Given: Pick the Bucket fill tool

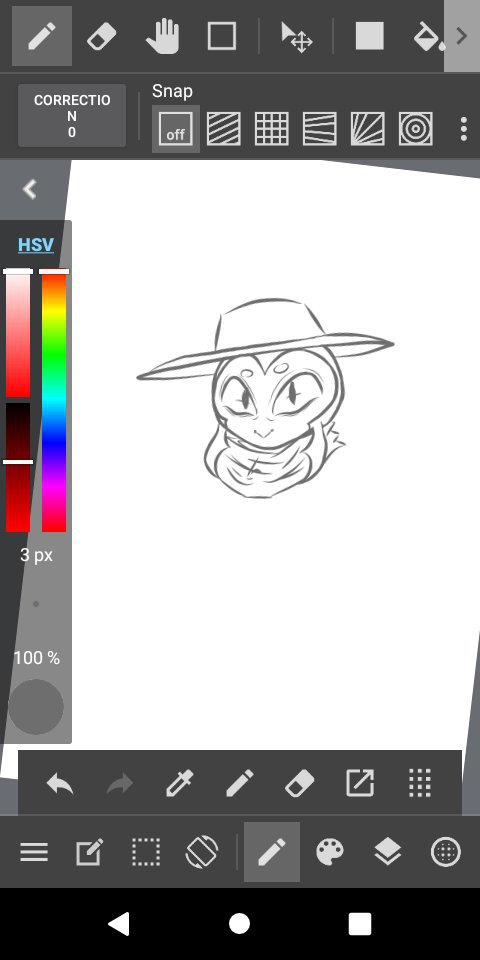Looking at the screenshot, I should click(x=429, y=36).
